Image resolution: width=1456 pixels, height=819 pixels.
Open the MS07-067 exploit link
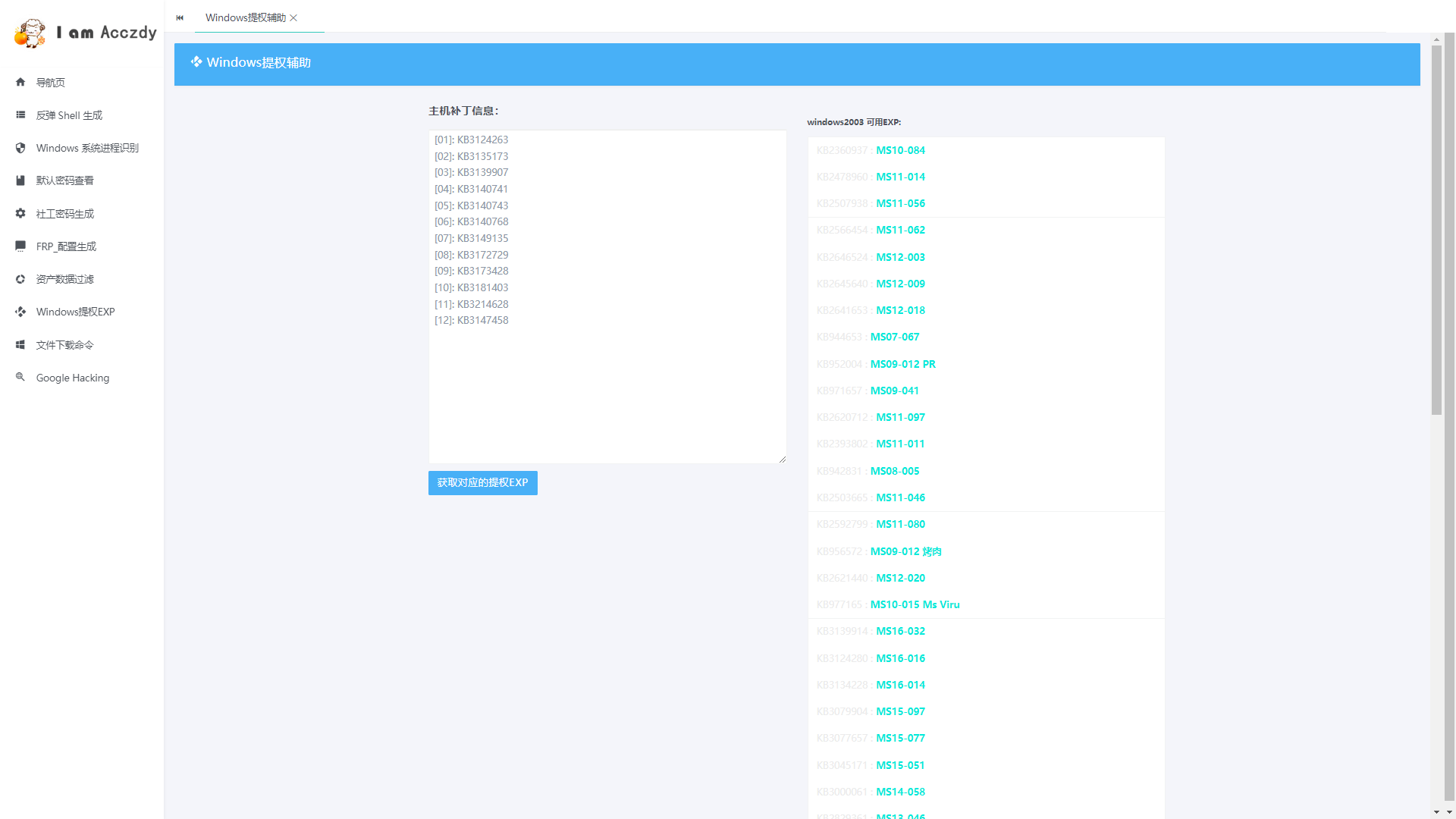(895, 337)
